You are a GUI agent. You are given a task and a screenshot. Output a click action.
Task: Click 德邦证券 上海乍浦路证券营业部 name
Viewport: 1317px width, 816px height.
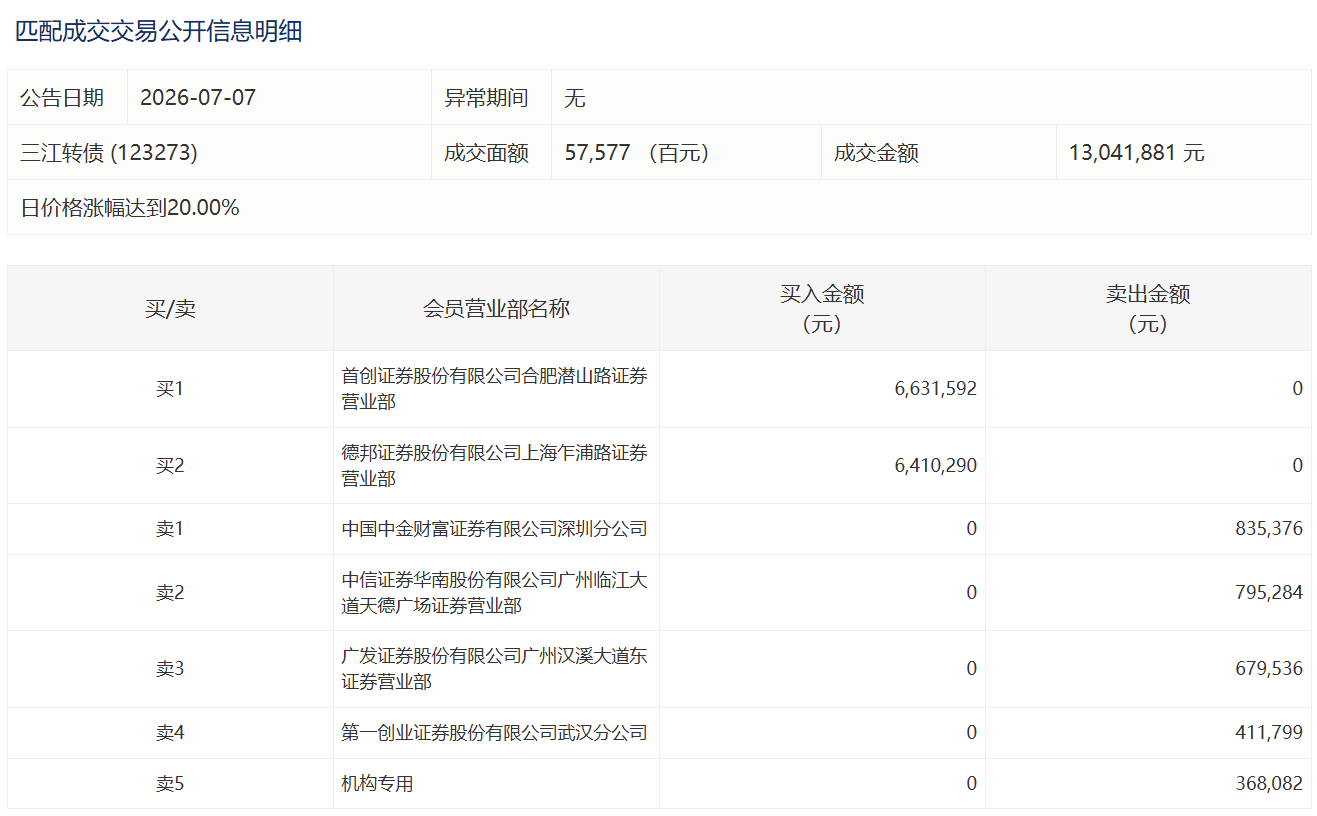[495, 466]
